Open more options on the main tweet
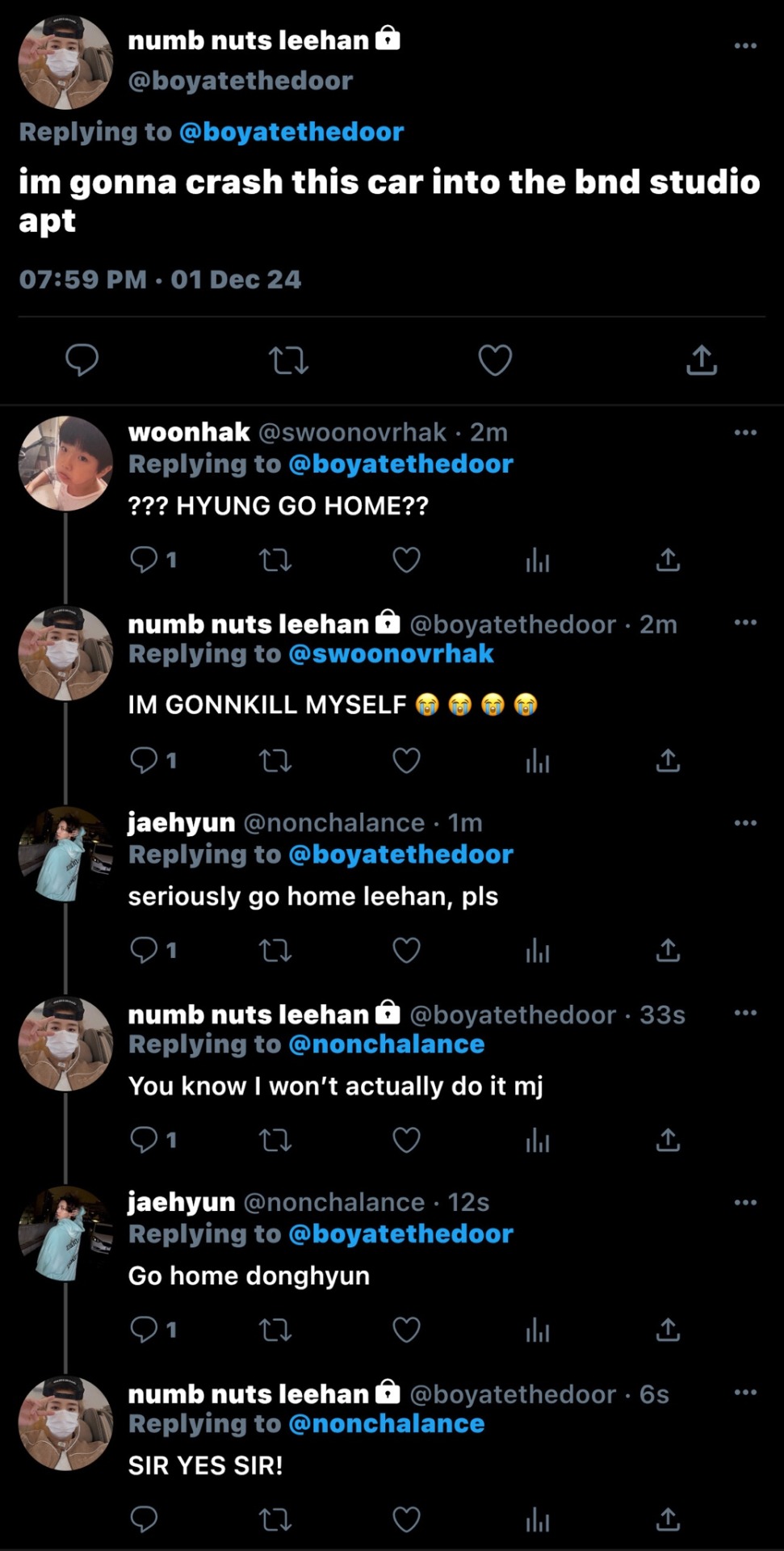 point(745,45)
